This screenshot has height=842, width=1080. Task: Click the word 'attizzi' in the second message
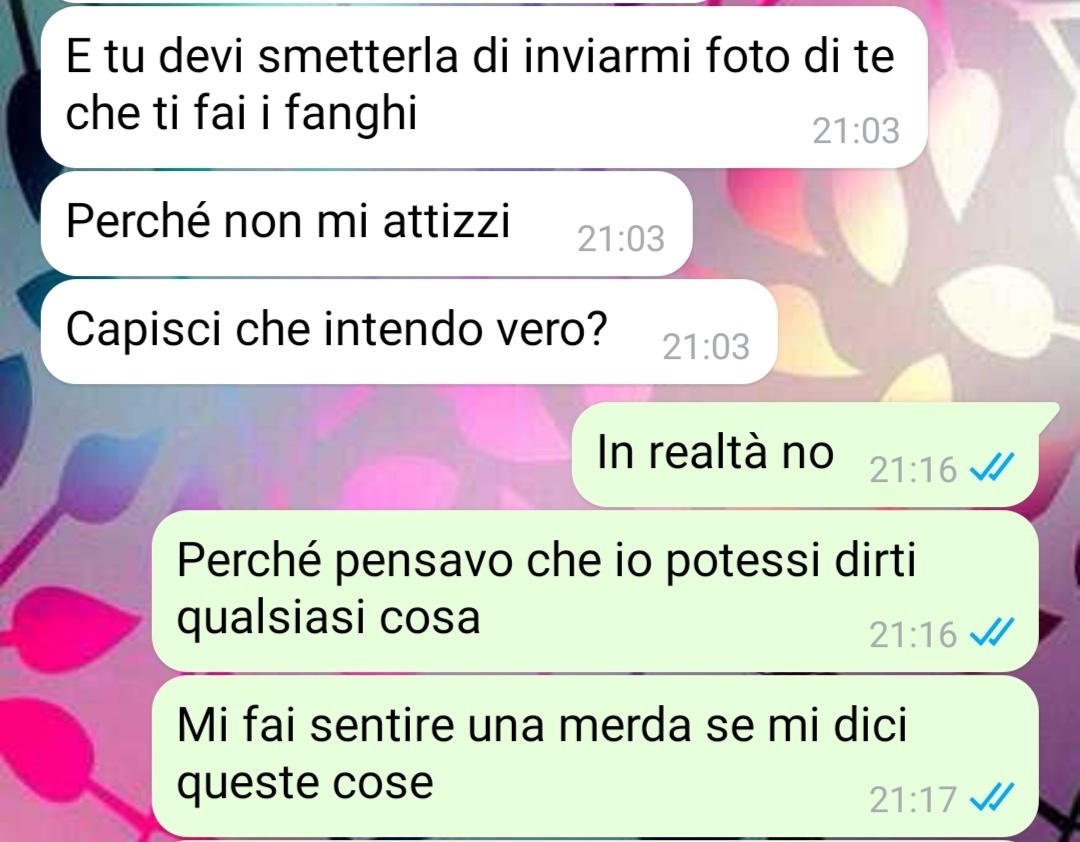[x=446, y=220]
